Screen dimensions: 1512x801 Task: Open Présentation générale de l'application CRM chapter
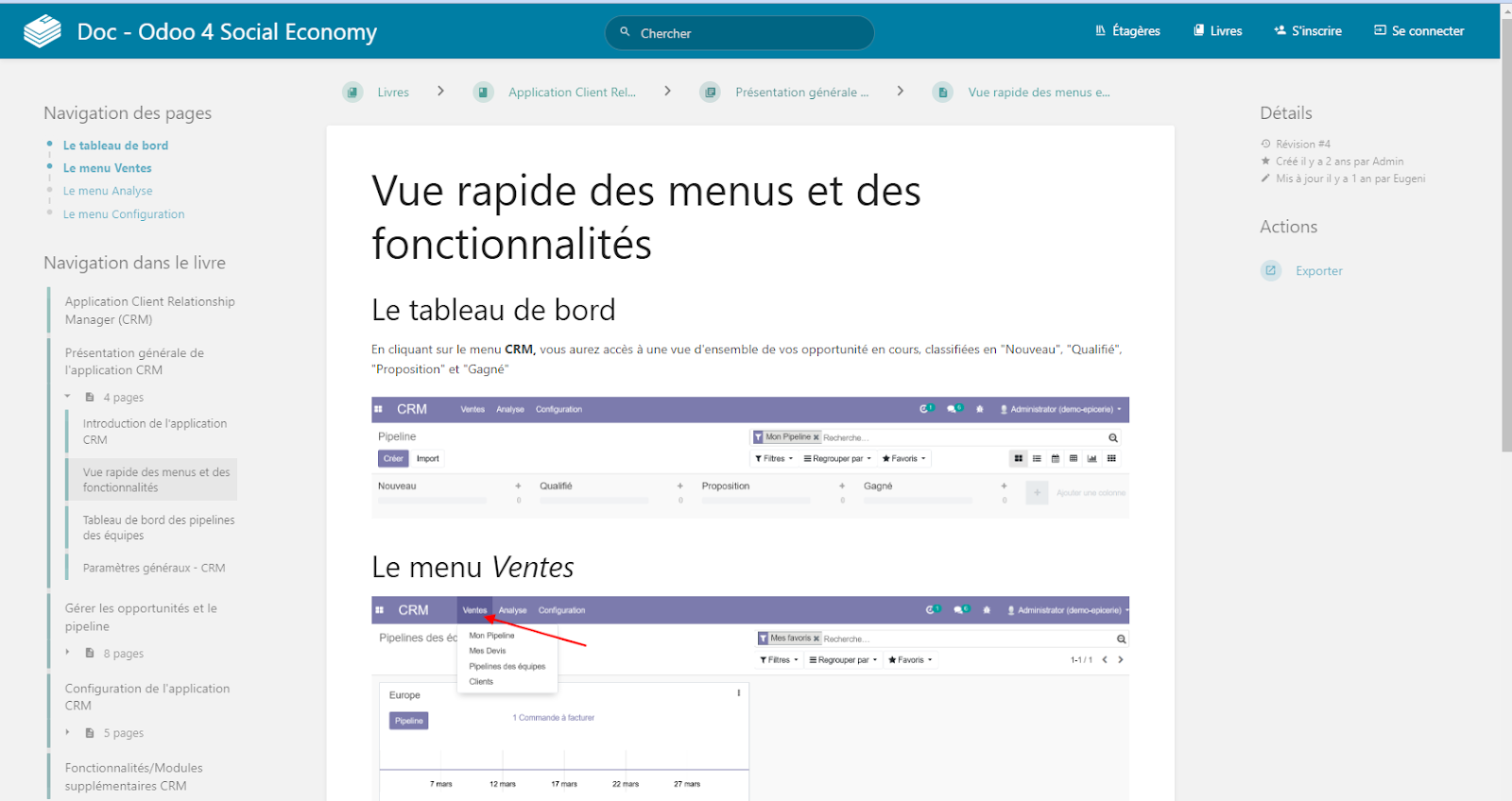click(134, 362)
